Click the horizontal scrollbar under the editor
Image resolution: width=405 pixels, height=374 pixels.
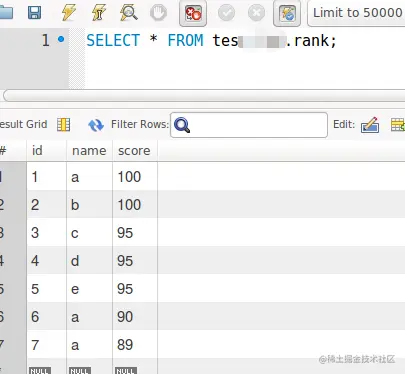tap(204, 96)
